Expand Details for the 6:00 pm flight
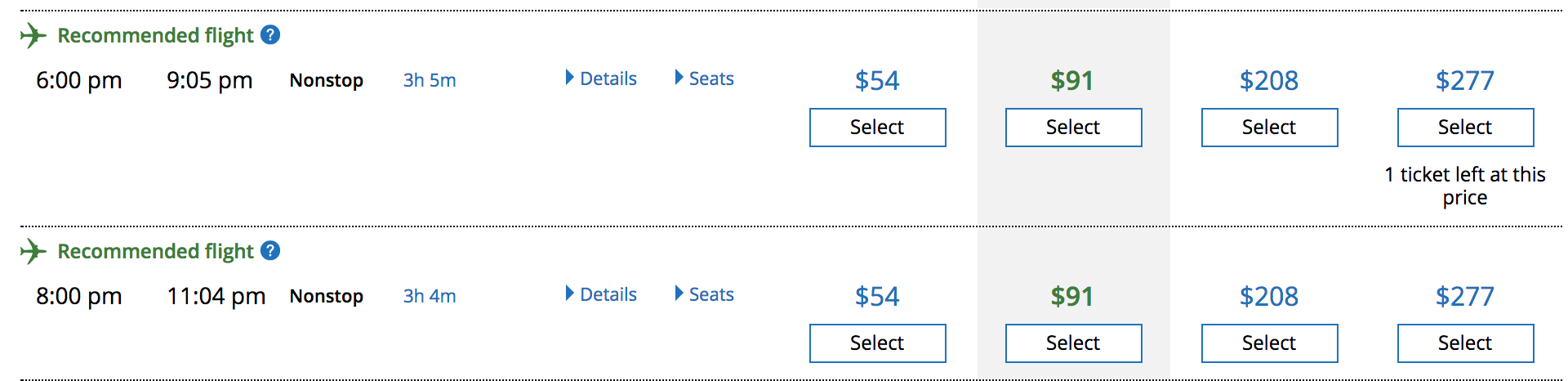Image resolution: width=1568 pixels, height=381 pixels. point(601,78)
